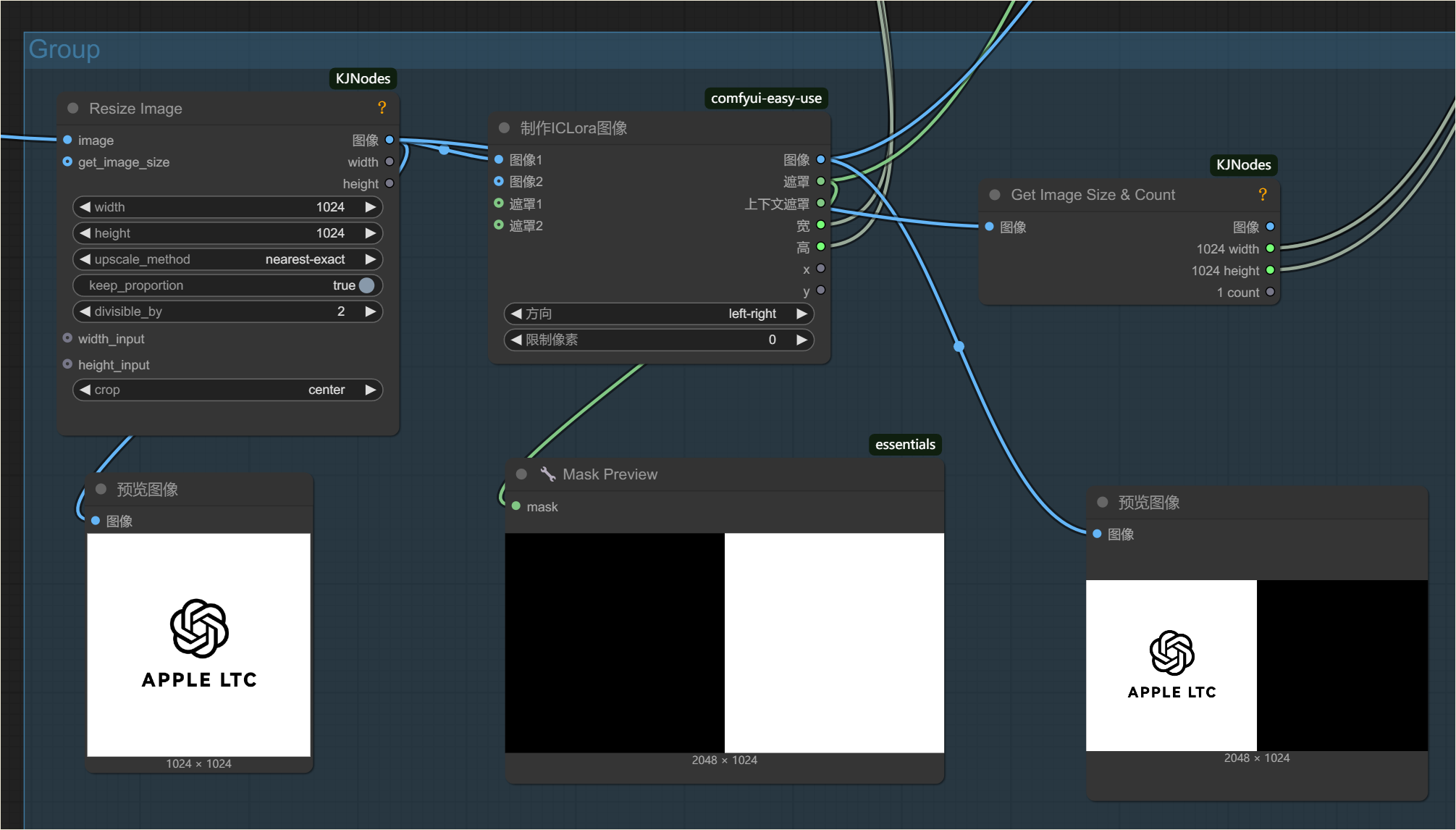Click the Resize Image node title
This screenshot has height=830, width=1456.
(x=135, y=109)
